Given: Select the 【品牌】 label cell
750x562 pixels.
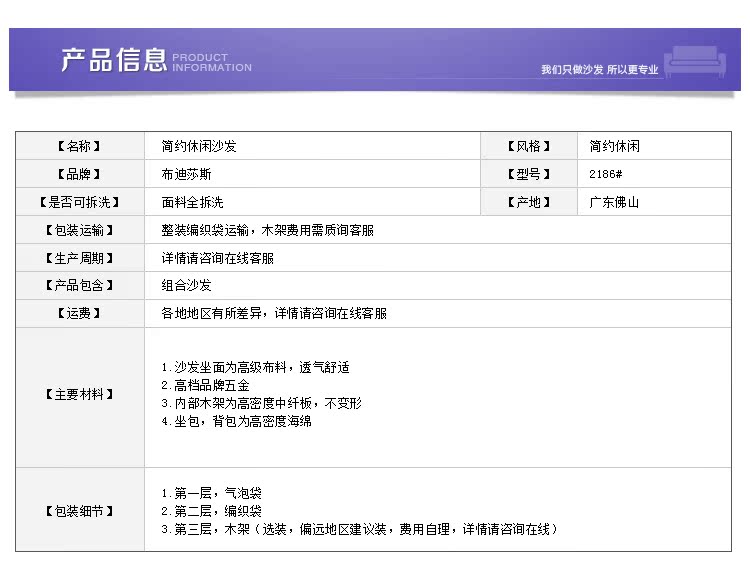Looking at the screenshot, I should pos(80,174).
